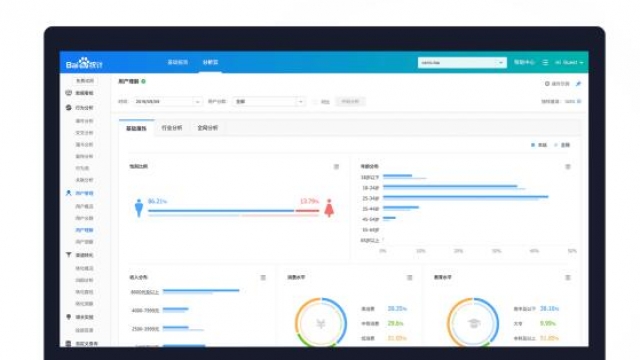Viewport: 640px width, 360px height.
Task: Click the green status dot beside page title
Action: (143, 81)
